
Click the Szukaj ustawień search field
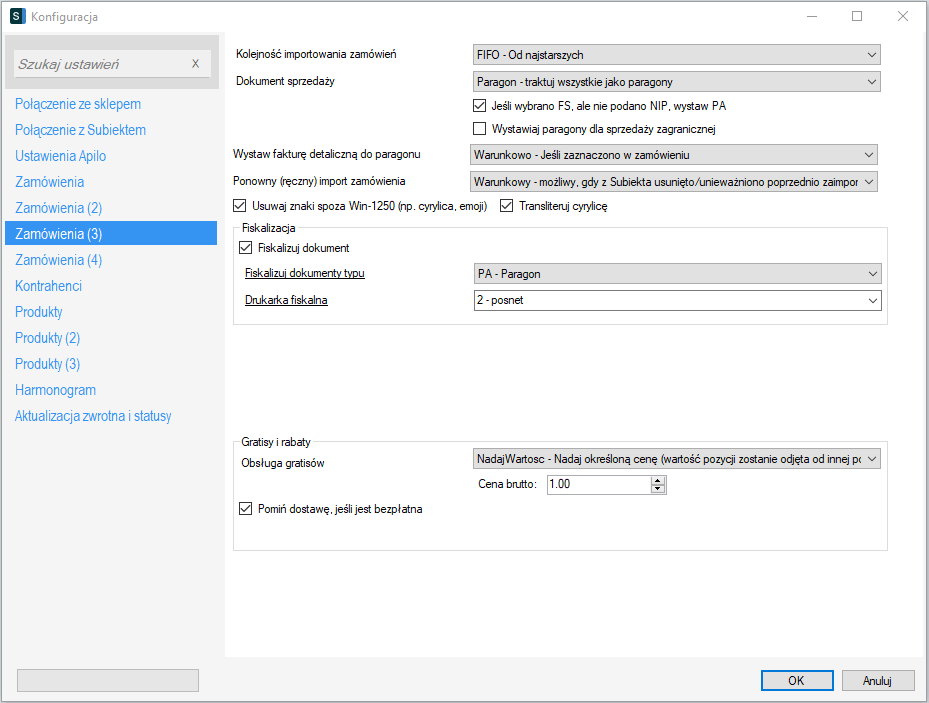pos(100,64)
